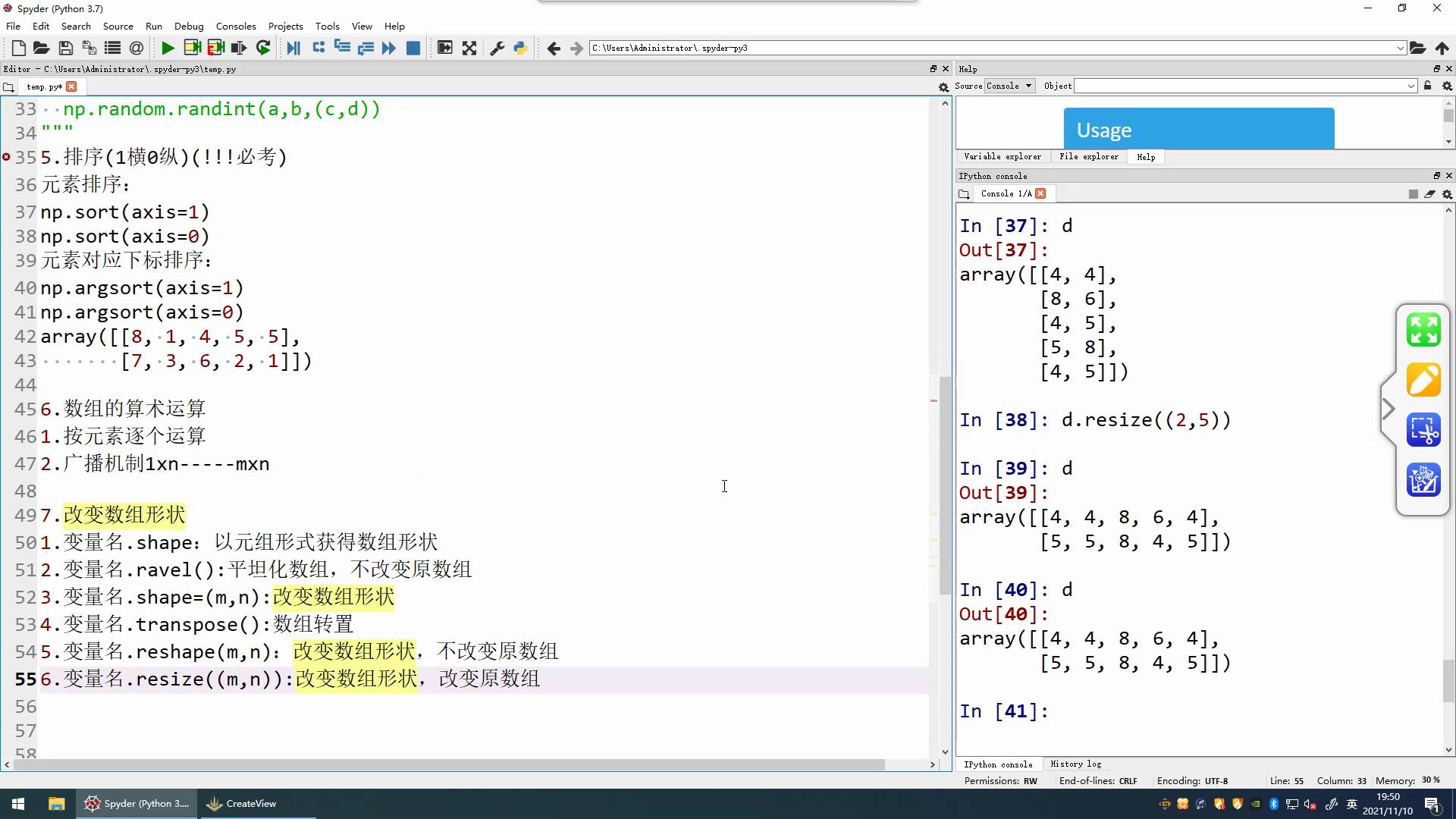Switch to the History log tab
This screenshot has width=1456, height=819.
(x=1075, y=764)
